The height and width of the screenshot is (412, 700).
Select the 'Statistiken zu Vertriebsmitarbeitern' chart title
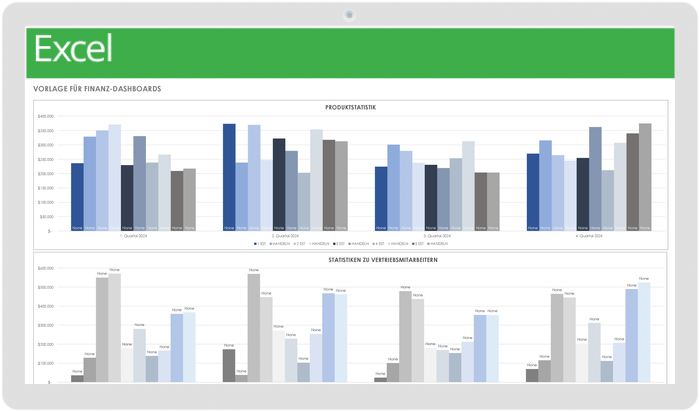pyautogui.click(x=383, y=260)
